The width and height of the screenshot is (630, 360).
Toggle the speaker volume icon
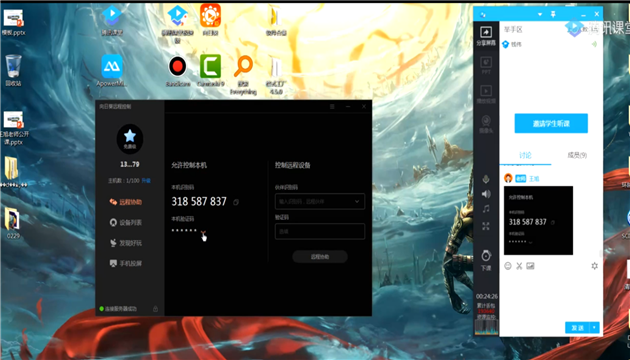(x=486, y=194)
